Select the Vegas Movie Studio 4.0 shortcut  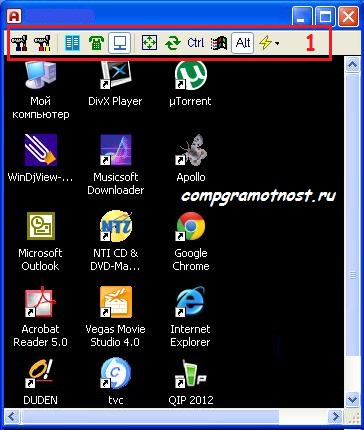[116, 302]
